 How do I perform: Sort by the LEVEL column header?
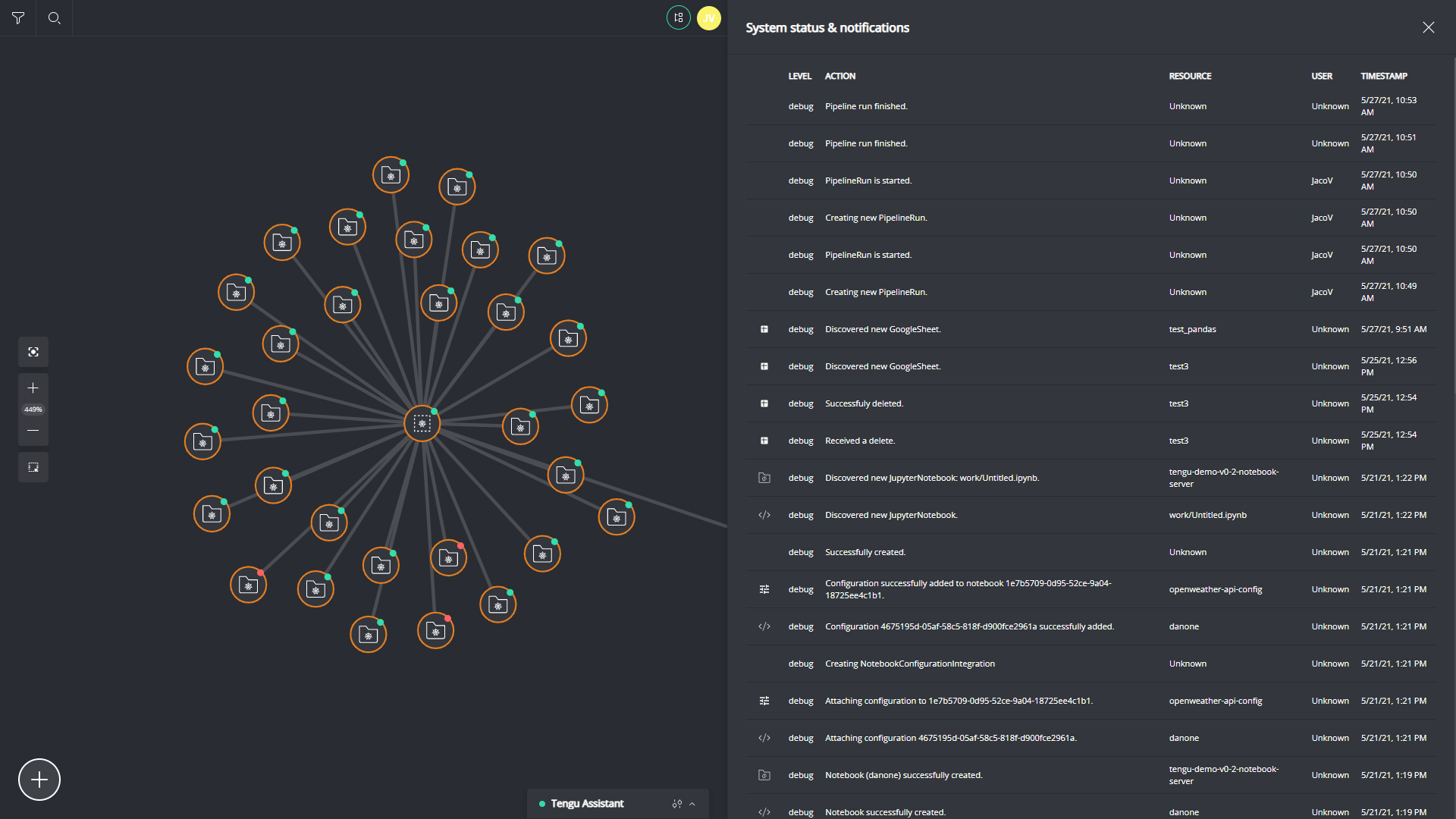point(799,76)
